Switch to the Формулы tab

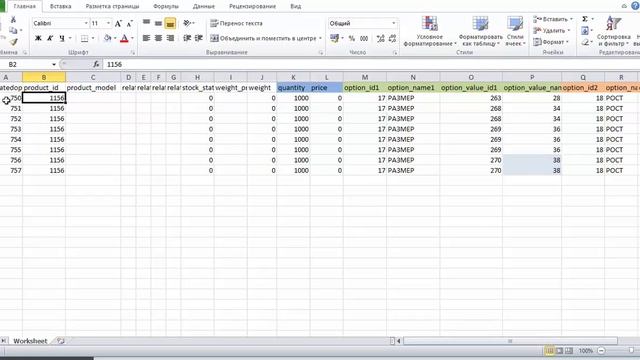pyautogui.click(x=166, y=6)
